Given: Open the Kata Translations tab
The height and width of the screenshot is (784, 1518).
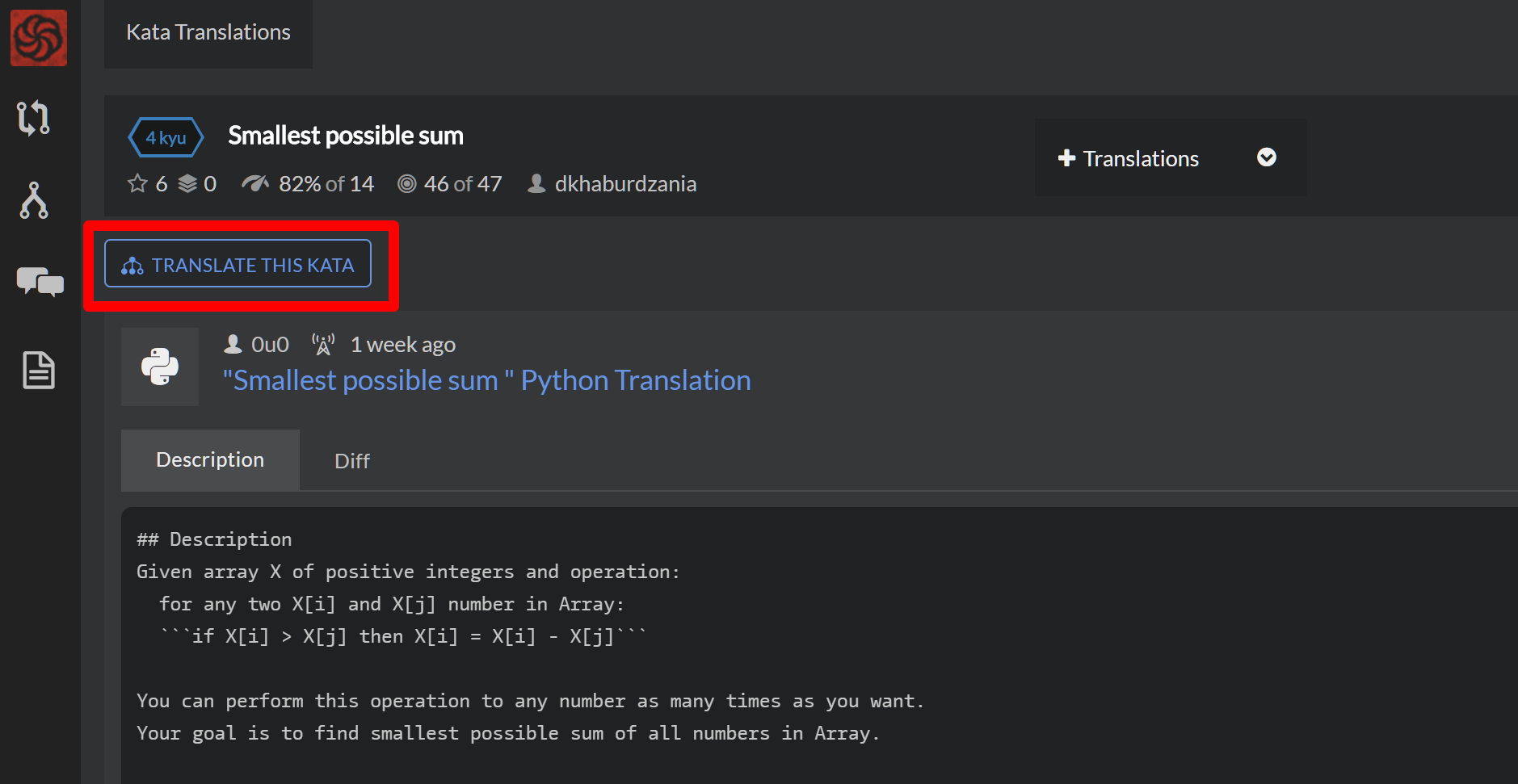Looking at the screenshot, I should pos(208,32).
